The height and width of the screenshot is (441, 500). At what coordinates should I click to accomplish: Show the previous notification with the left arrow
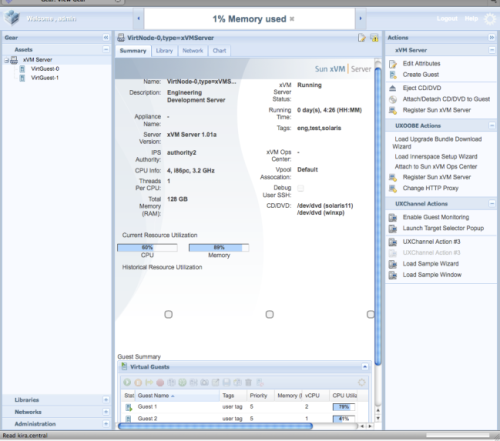(139, 18)
